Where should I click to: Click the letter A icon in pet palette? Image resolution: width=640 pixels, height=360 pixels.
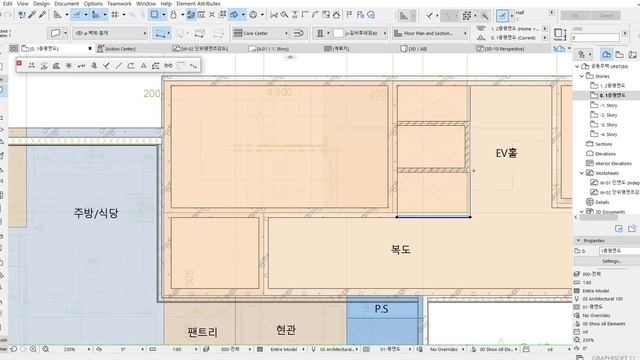pyautogui.click(x=143, y=65)
